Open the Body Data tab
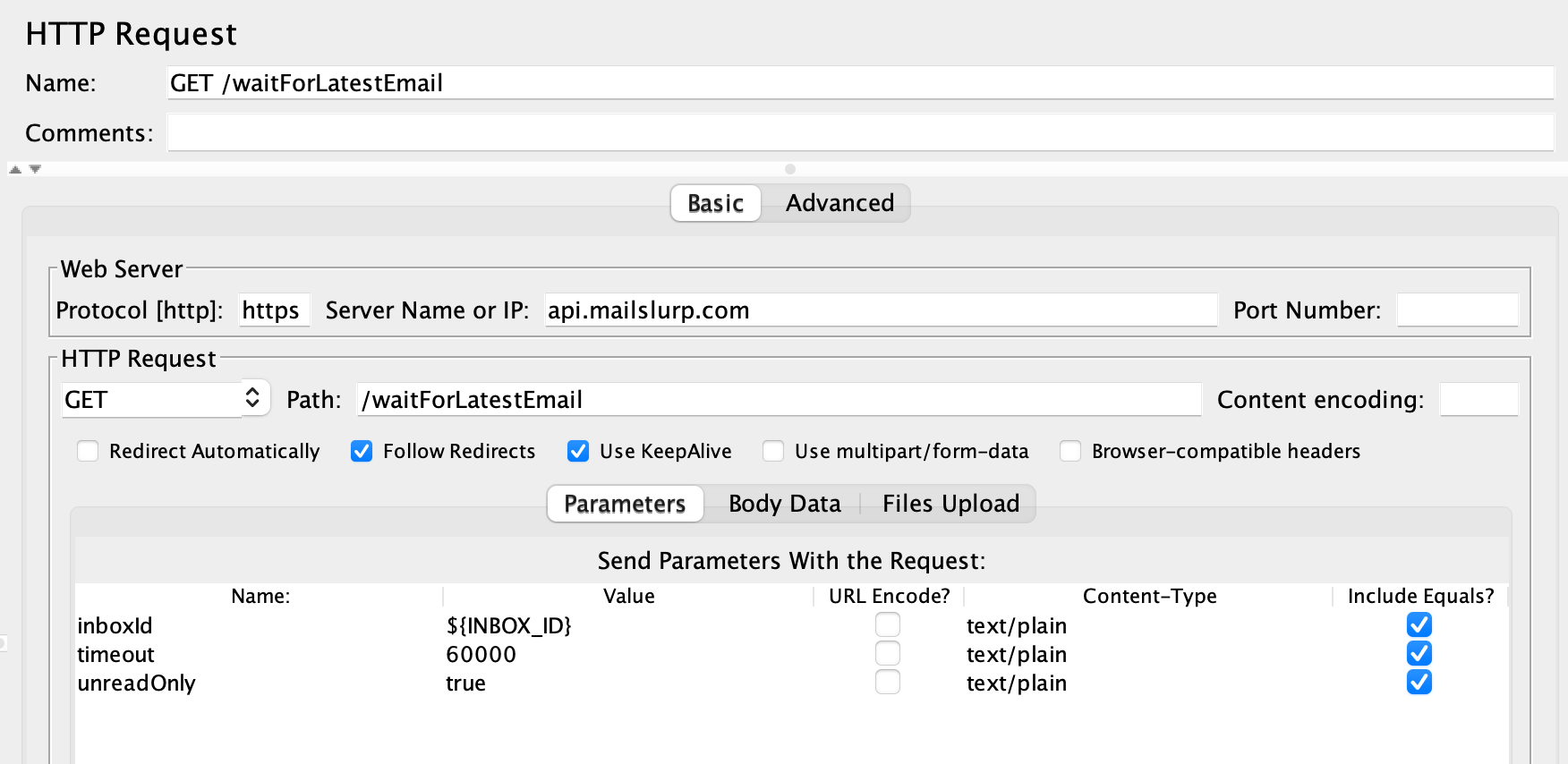Screen dimensions: 1568x764 785,504
